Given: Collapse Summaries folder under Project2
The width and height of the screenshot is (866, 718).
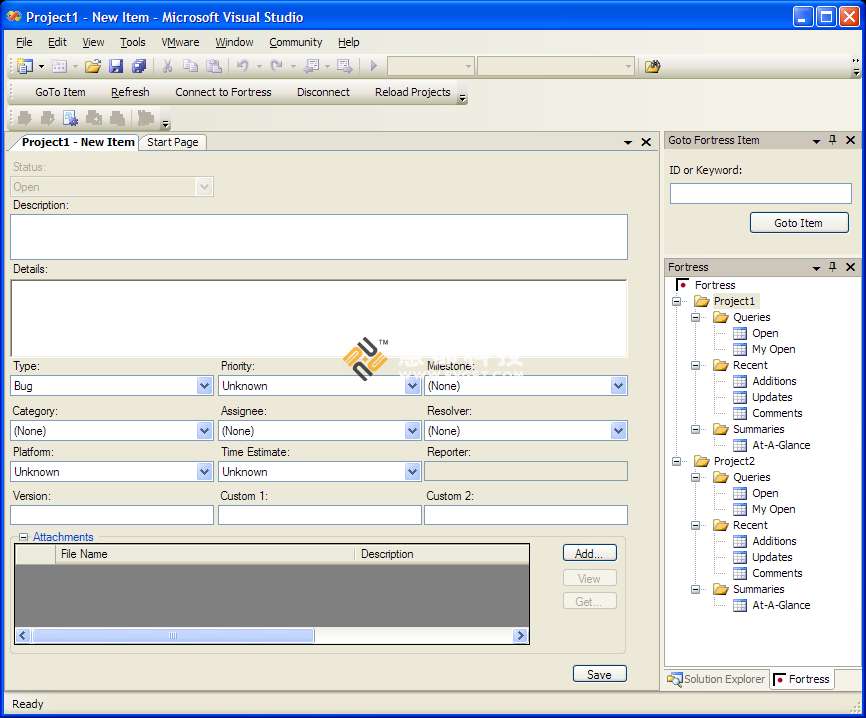Looking at the screenshot, I should 696,589.
